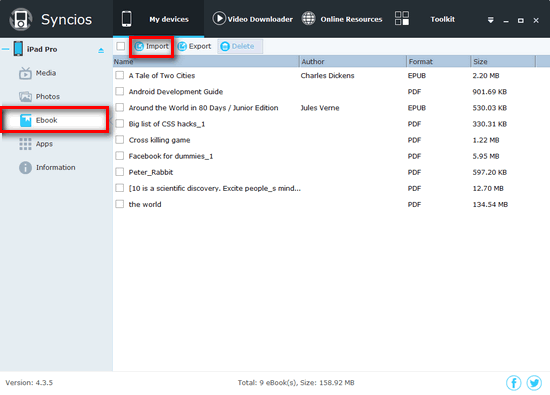Click the Syncios logo icon
Image resolution: width=550 pixels, height=395 pixels.
(21, 20)
